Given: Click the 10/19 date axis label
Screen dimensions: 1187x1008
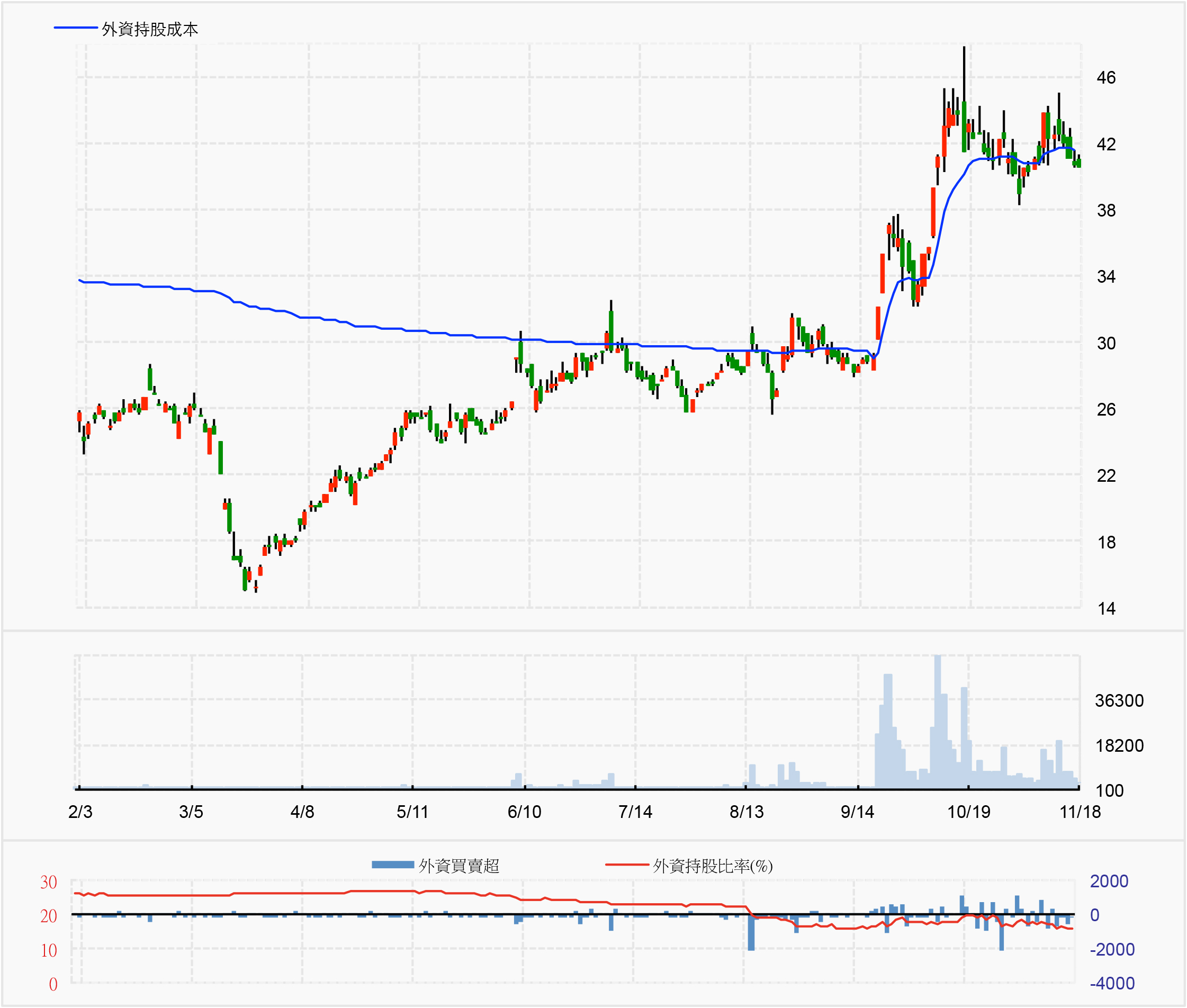Looking at the screenshot, I should (969, 812).
